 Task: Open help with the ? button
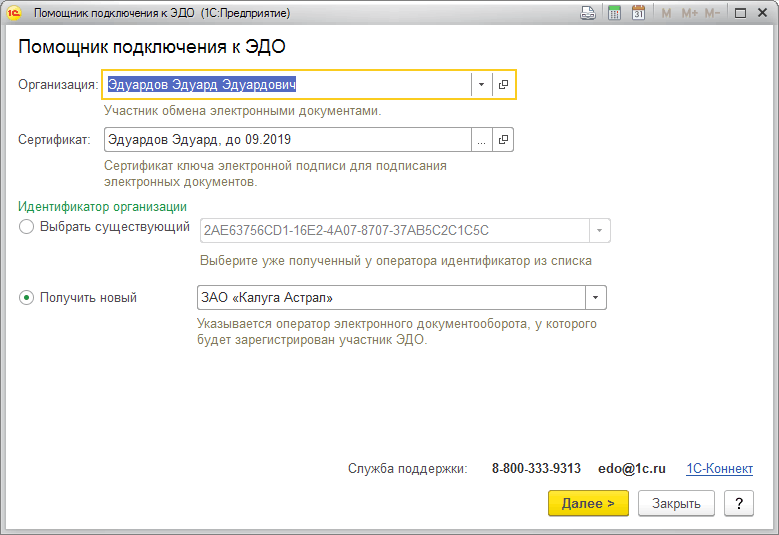739,503
